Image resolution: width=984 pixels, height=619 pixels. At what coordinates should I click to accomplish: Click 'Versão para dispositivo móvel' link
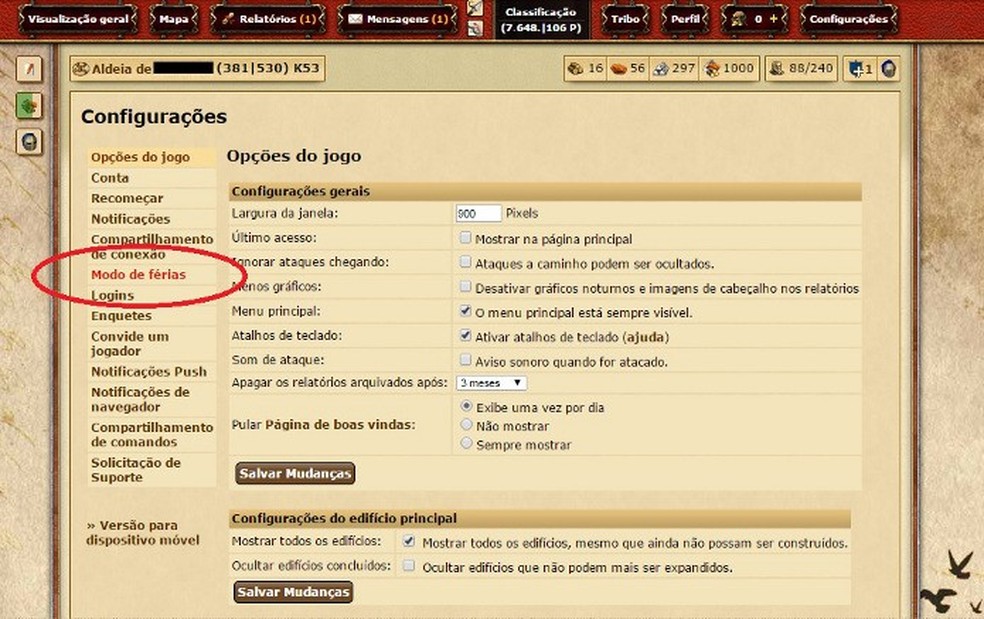pos(142,532)
